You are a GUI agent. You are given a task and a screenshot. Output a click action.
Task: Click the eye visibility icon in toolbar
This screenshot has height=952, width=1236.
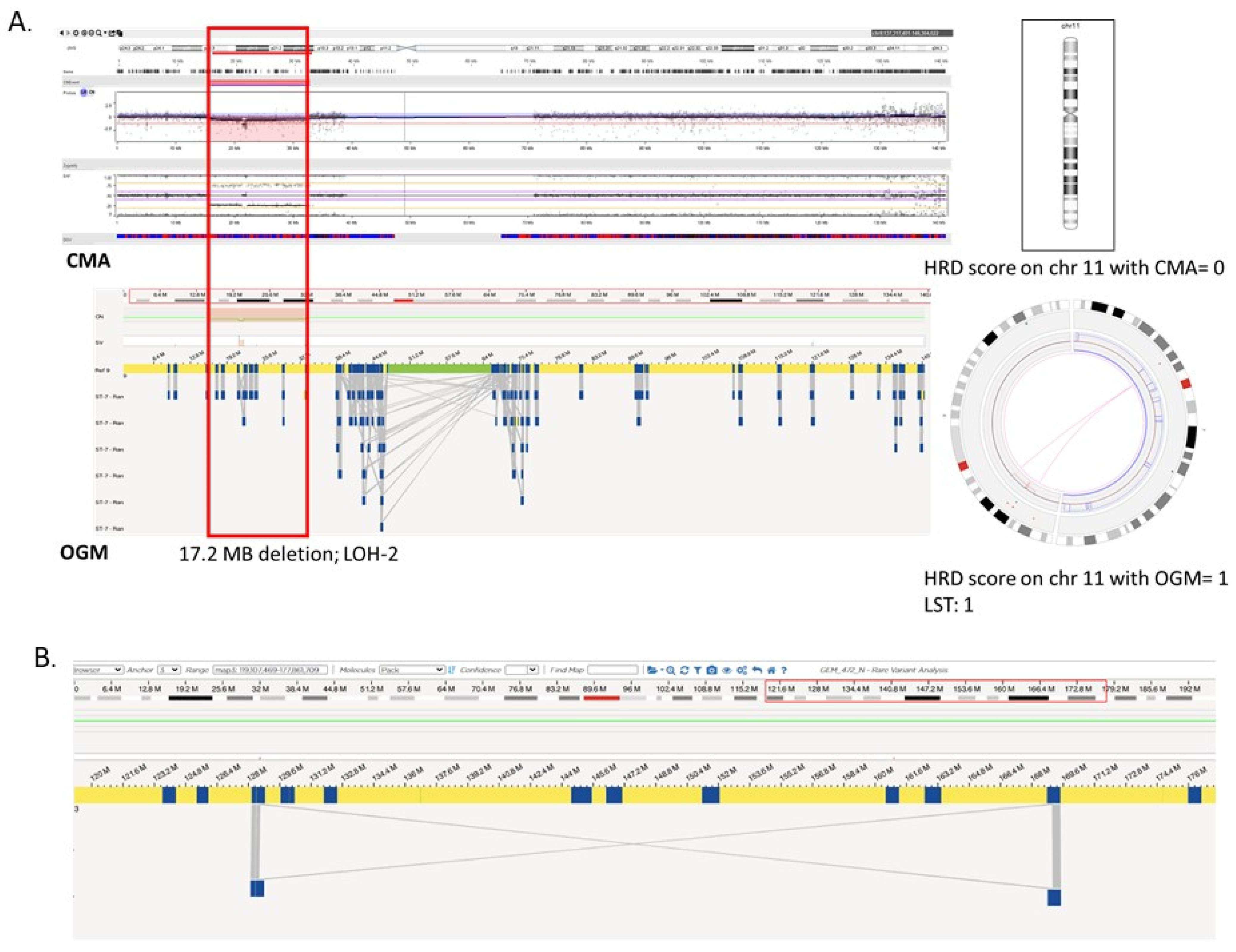tap(727, 670)
